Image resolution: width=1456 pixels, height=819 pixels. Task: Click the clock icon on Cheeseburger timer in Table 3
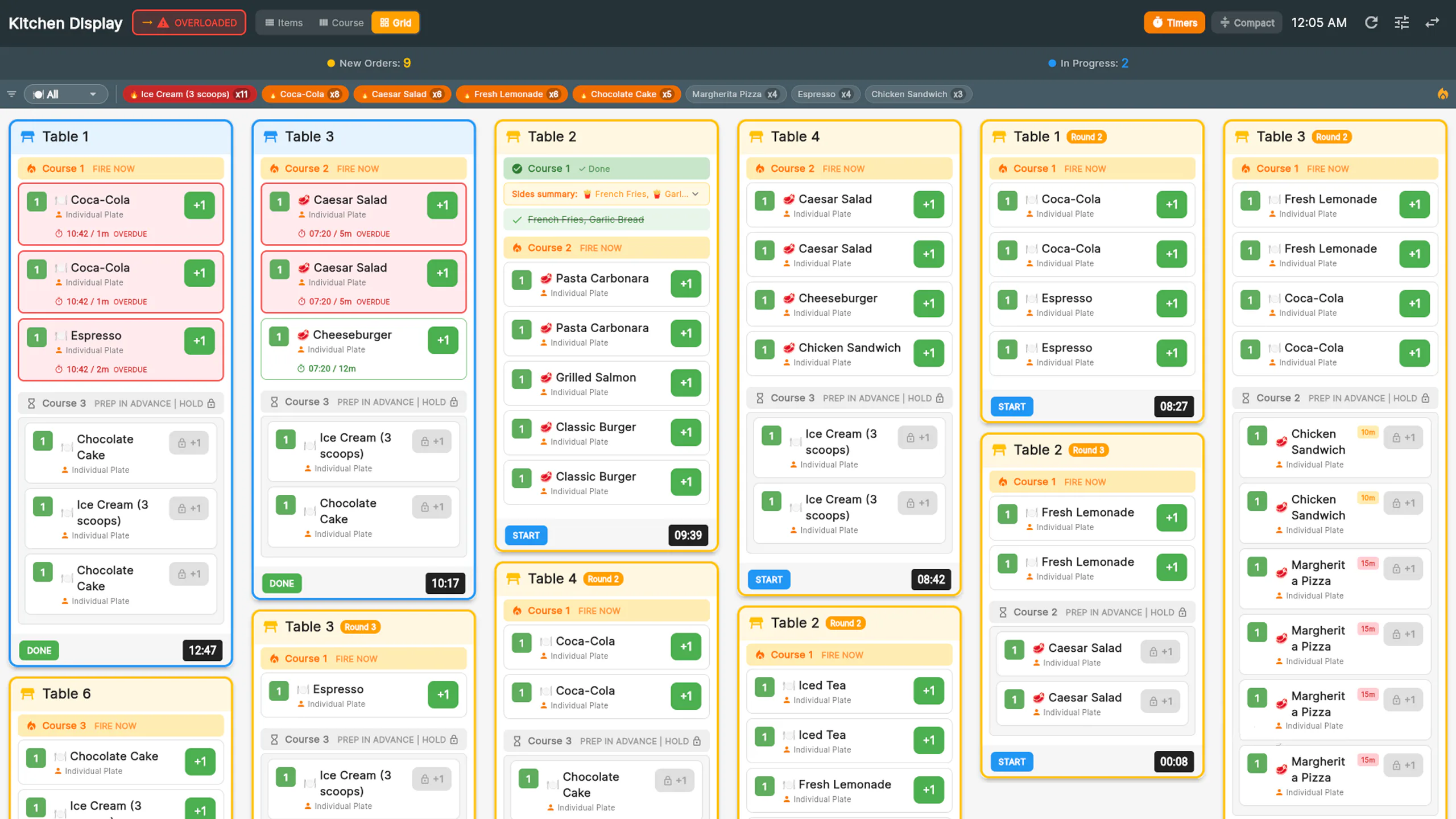click(301, 369)
